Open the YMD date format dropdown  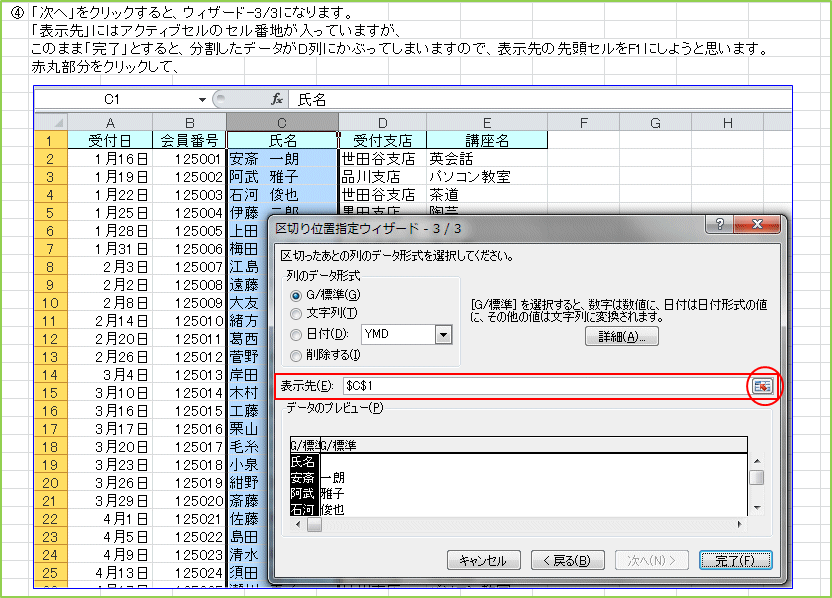pyautogui.click(x=443, y=334)
